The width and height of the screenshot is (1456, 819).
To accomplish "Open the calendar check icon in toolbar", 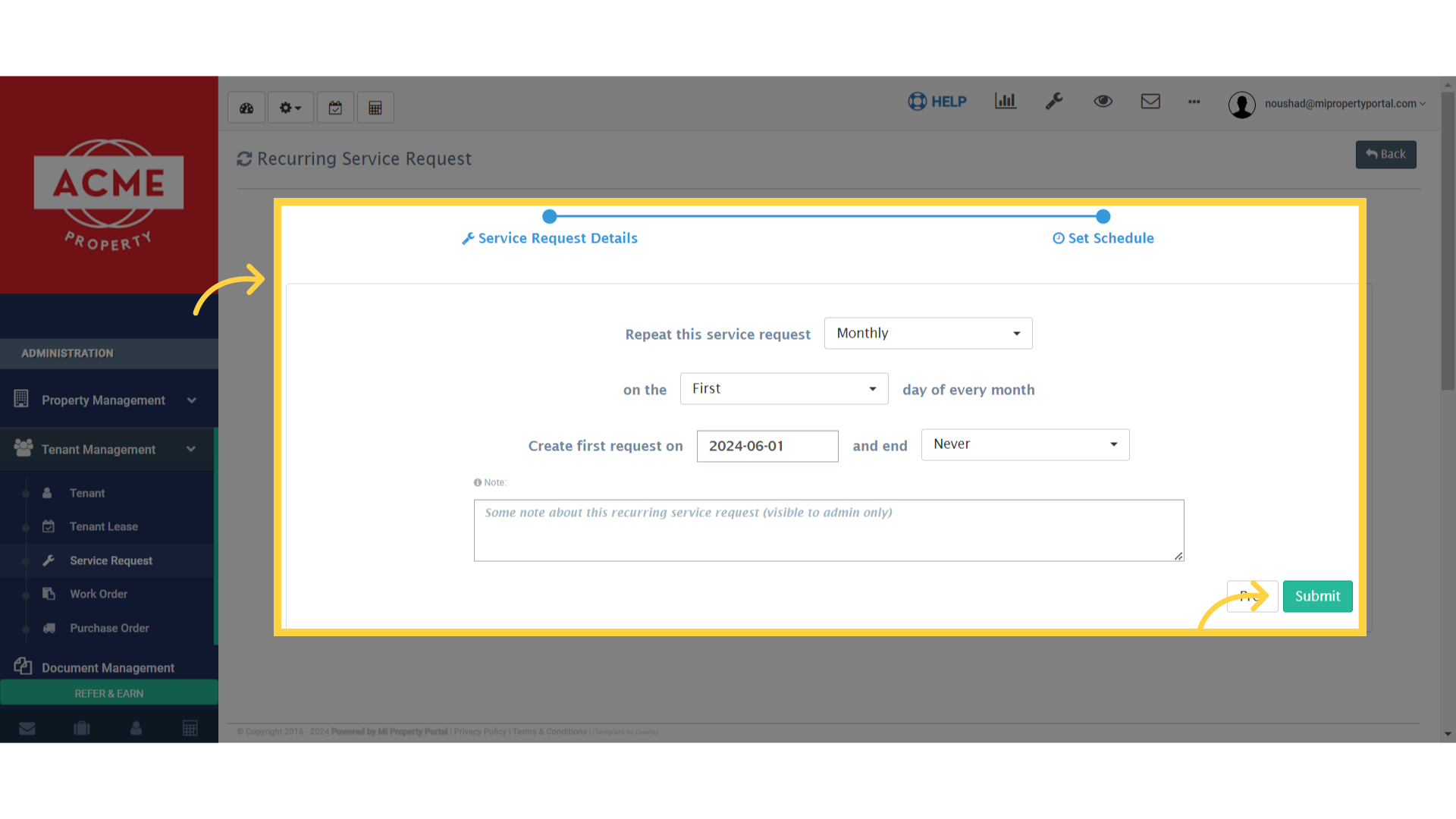I will (335, 108).
